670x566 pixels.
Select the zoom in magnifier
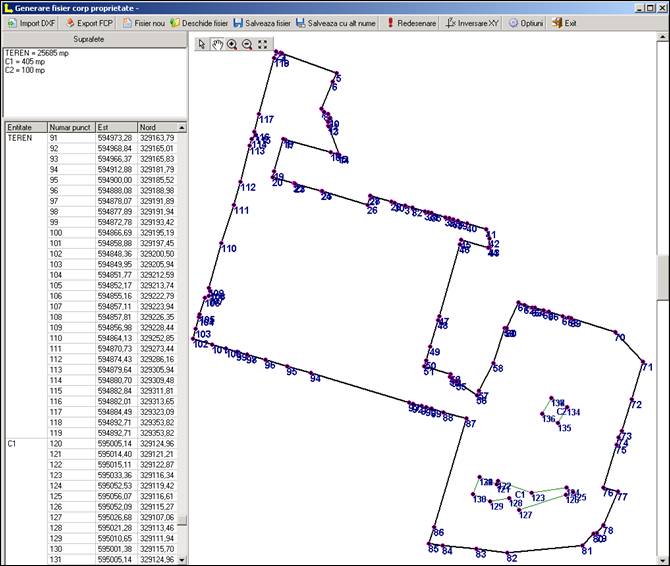(232, 44)
